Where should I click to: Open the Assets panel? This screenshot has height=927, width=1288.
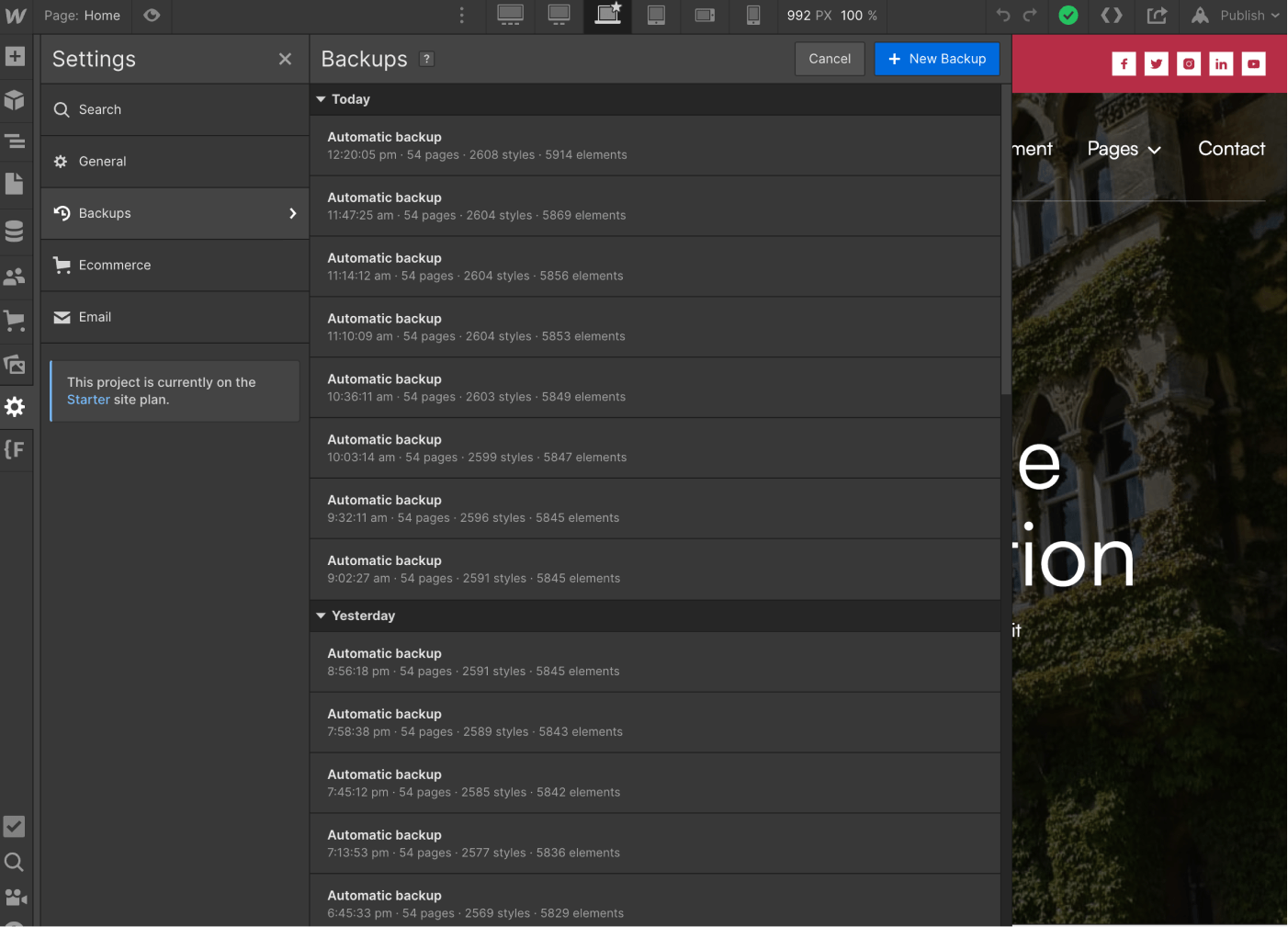pyautogui.click(x=15, y=365)
